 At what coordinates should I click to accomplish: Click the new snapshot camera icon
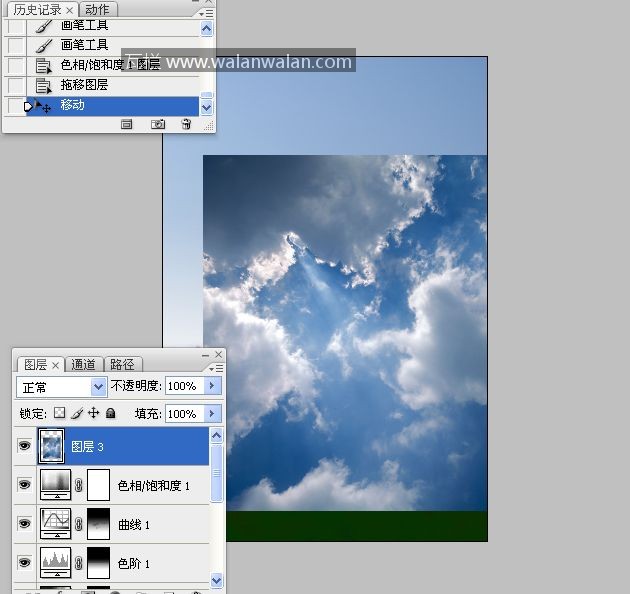coord(157,125)
